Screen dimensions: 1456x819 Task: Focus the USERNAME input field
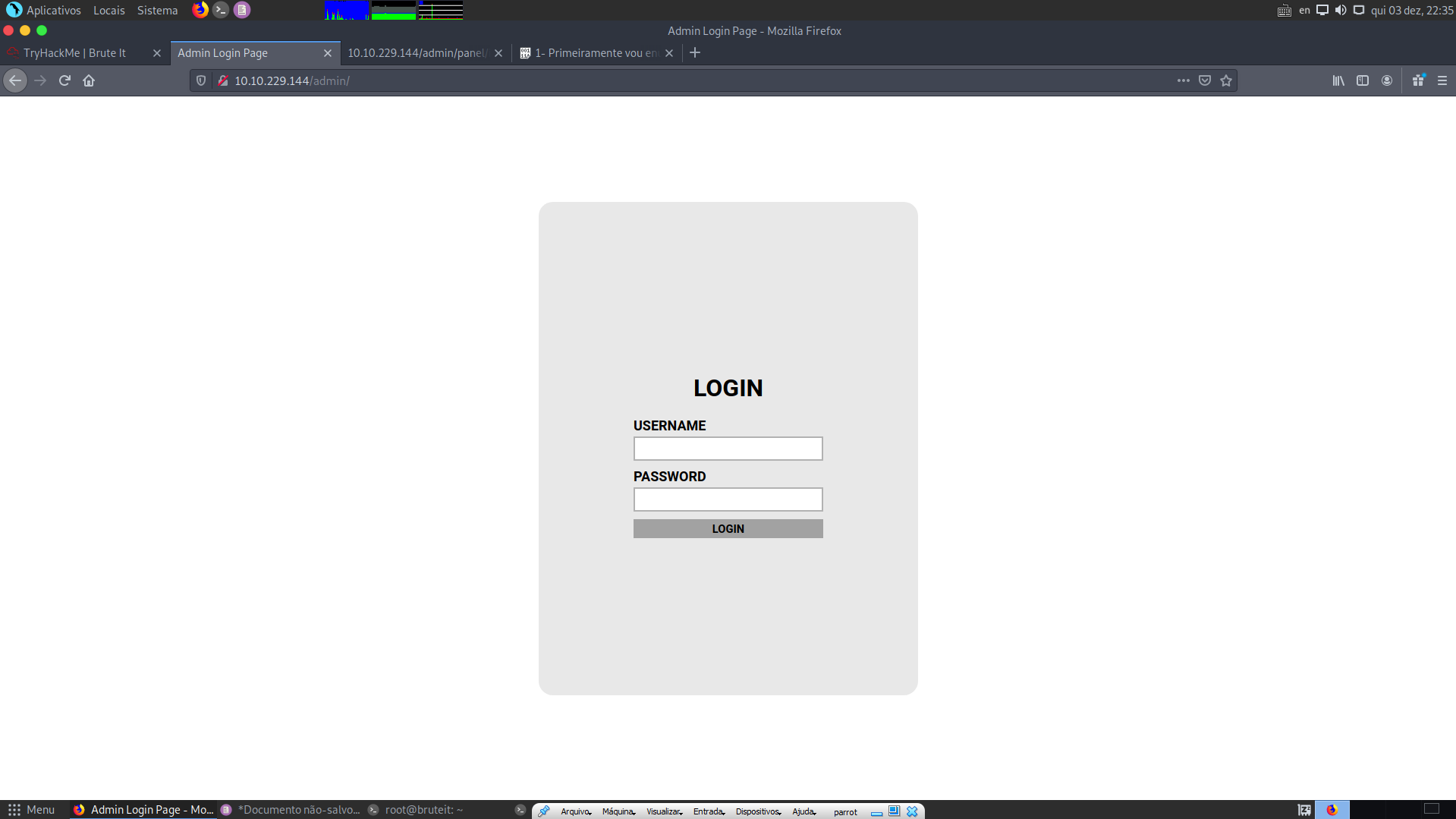point(728,449)
